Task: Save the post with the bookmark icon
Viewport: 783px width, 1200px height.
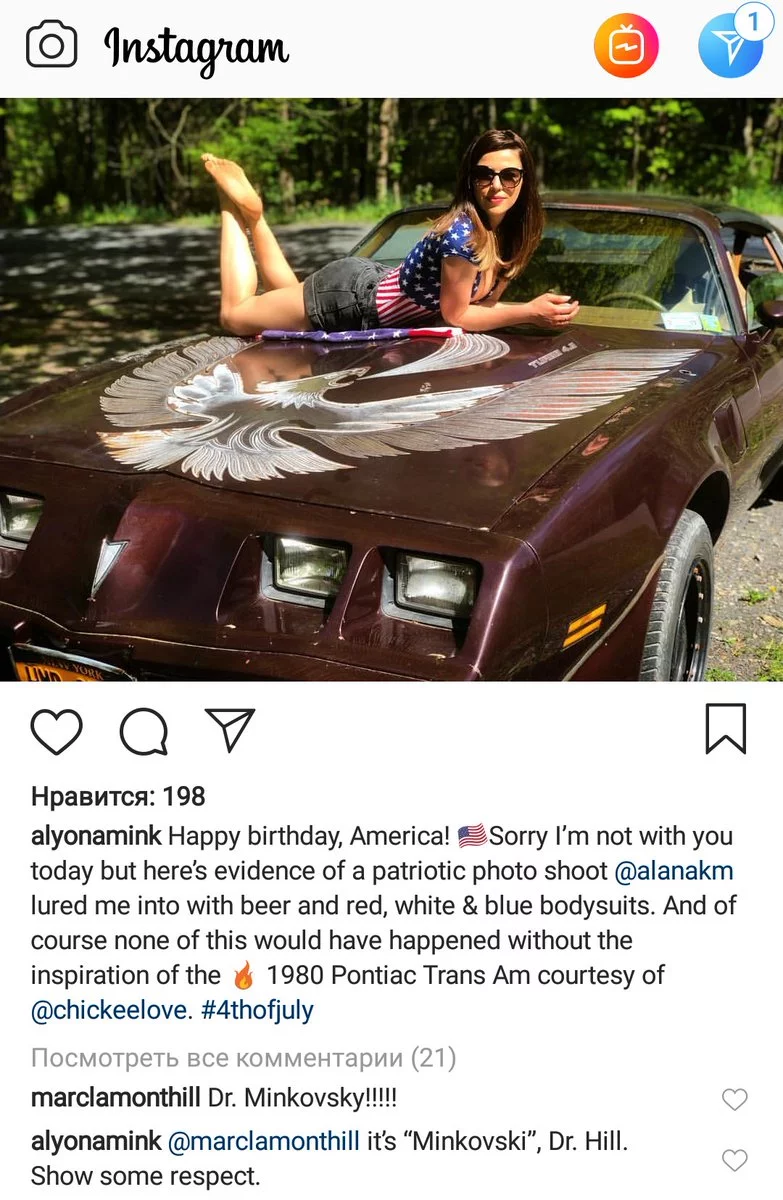Action: click(726, 729)
